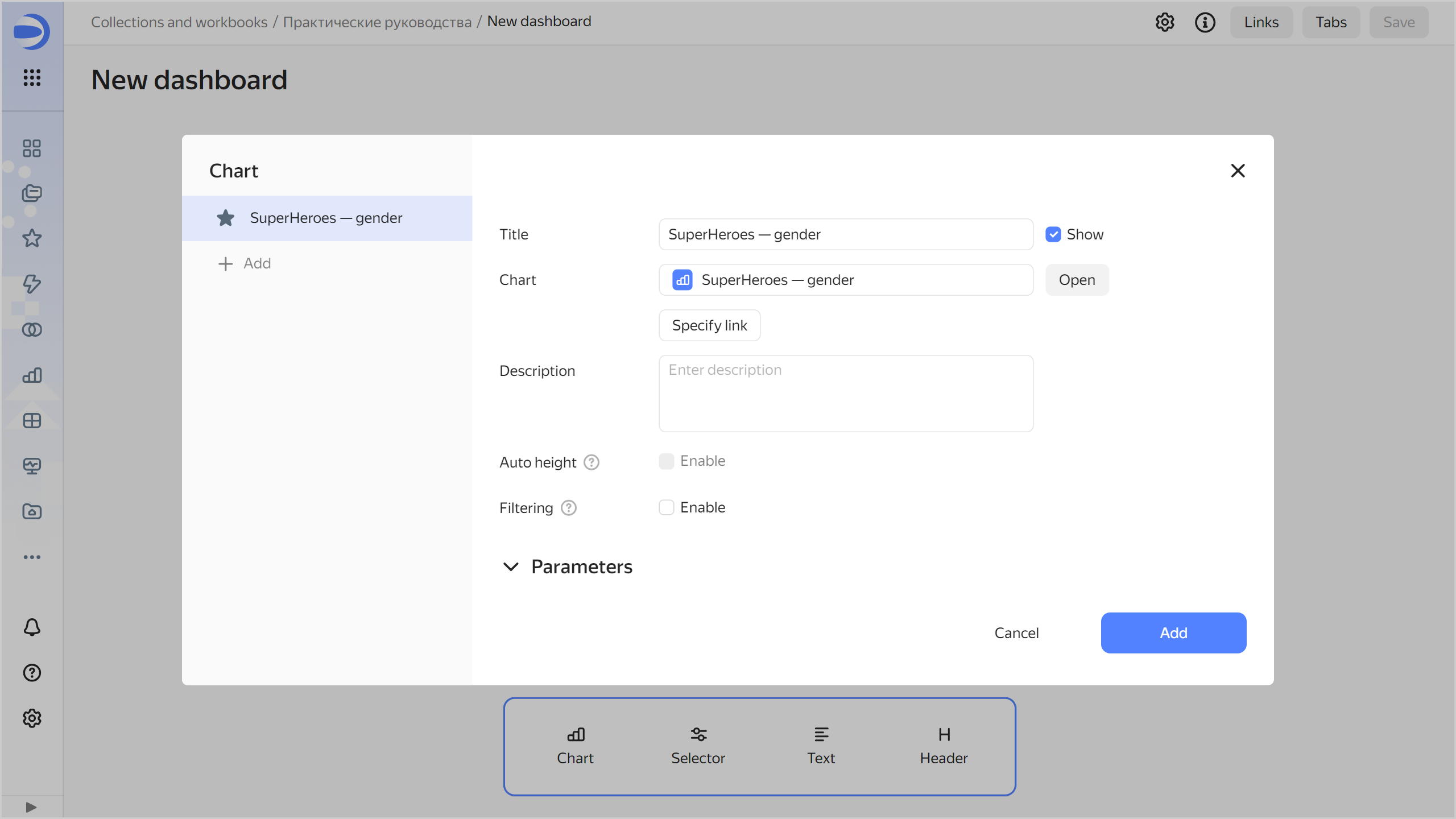Click the Filtering help tooltip icon
Image resolution: width=1456 pixels, height=819 pixels.
pos(568,508)
